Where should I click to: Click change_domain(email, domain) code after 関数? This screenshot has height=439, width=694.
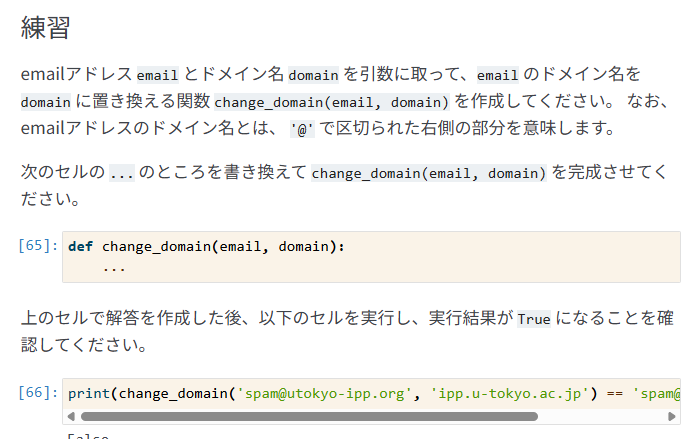click(x=332, y=102)
